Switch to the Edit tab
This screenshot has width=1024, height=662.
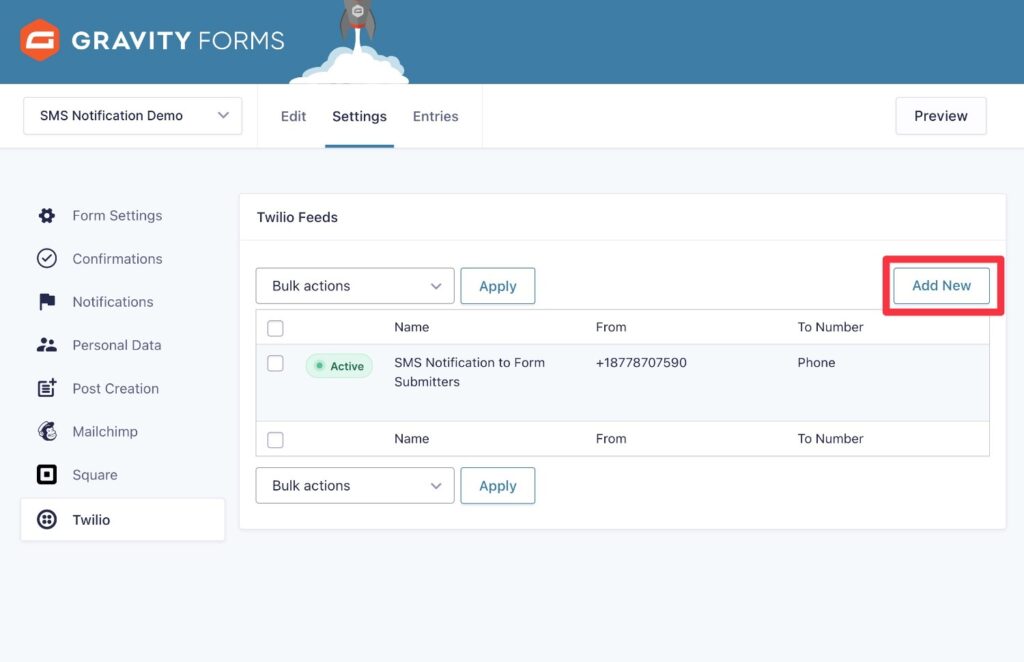click(293, 116)
